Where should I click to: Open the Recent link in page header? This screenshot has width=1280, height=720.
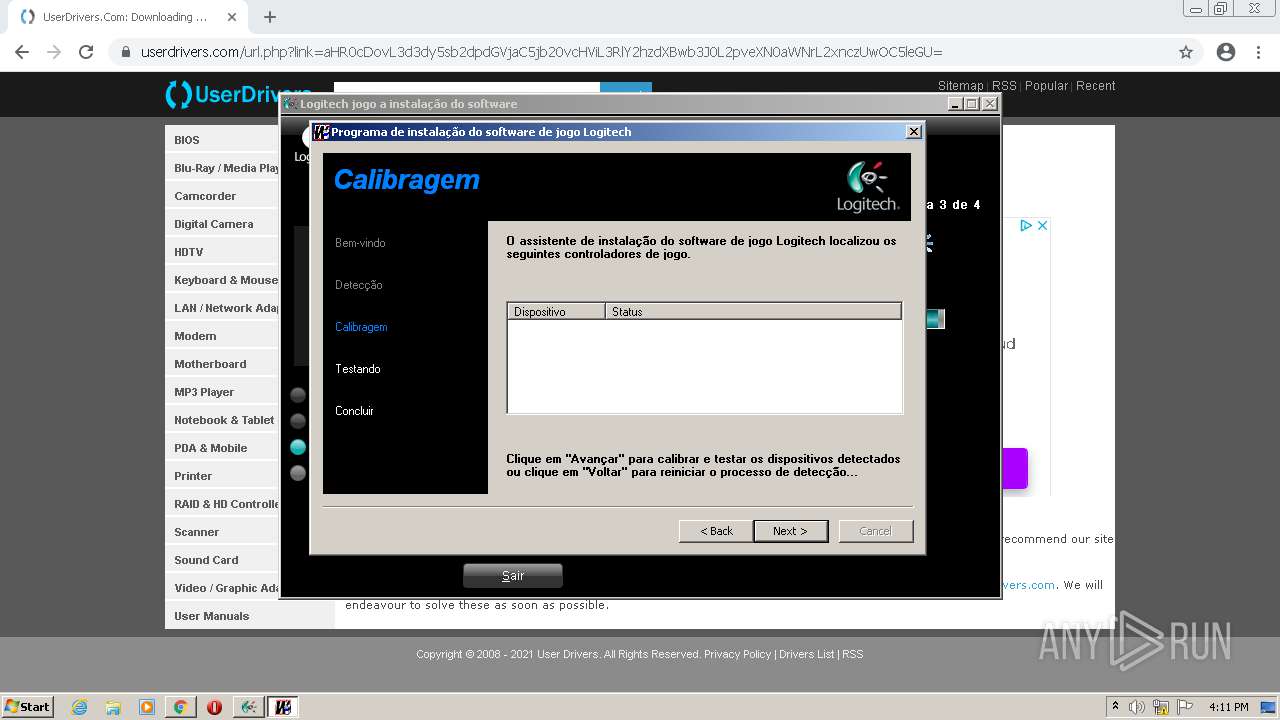click(1096, 86)
